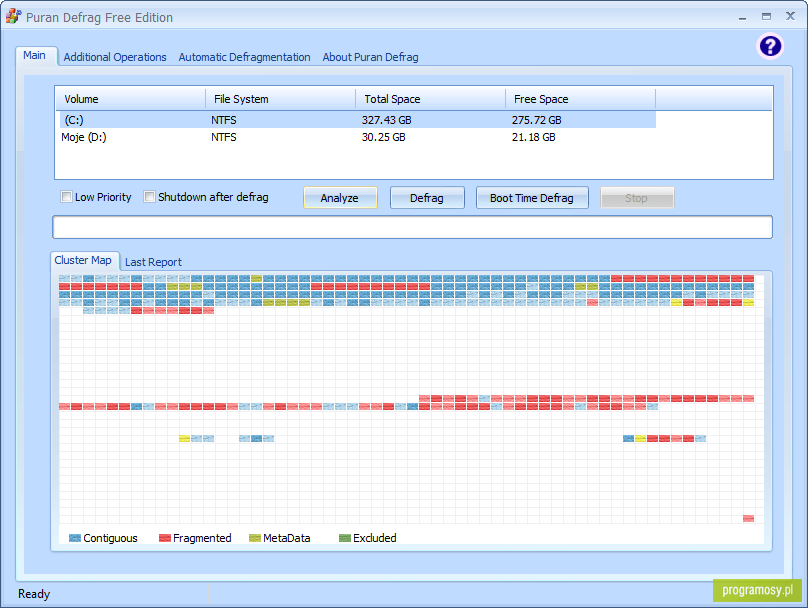808x608 pixels.
Task: Click the MetaData legend label
Action: tap(287, 538)
